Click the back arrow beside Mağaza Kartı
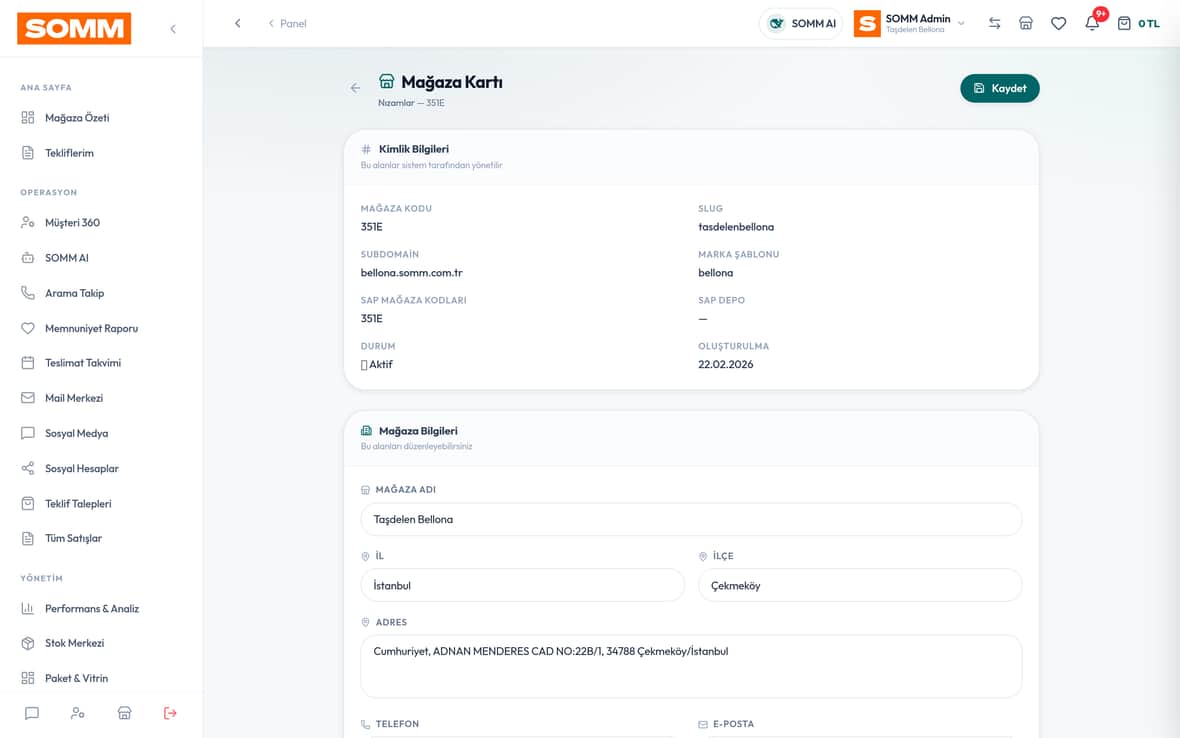The image size is (1180, 738). (x=355, y=88)
